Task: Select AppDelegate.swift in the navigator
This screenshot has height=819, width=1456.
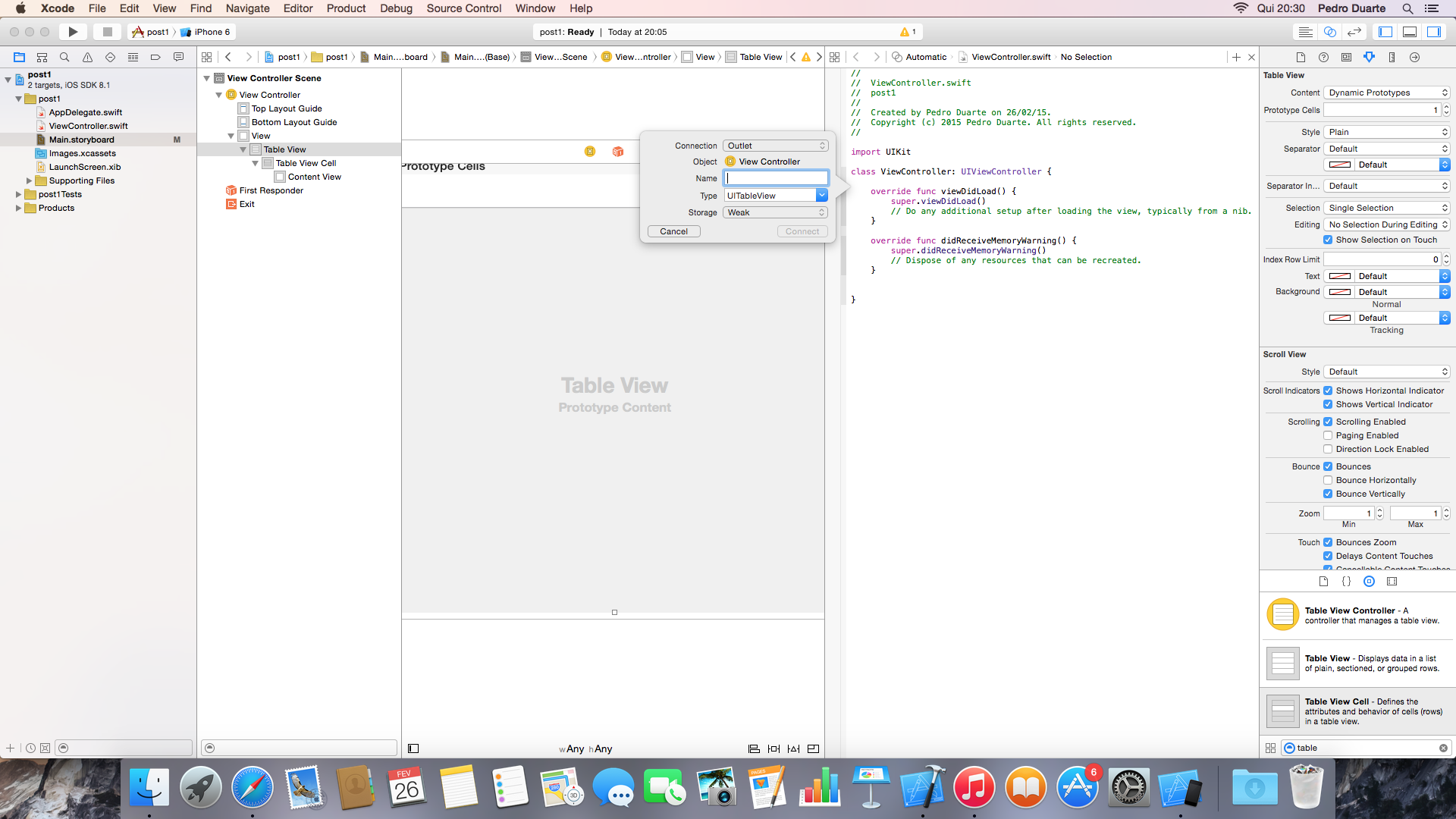Action: pos(86,112)
